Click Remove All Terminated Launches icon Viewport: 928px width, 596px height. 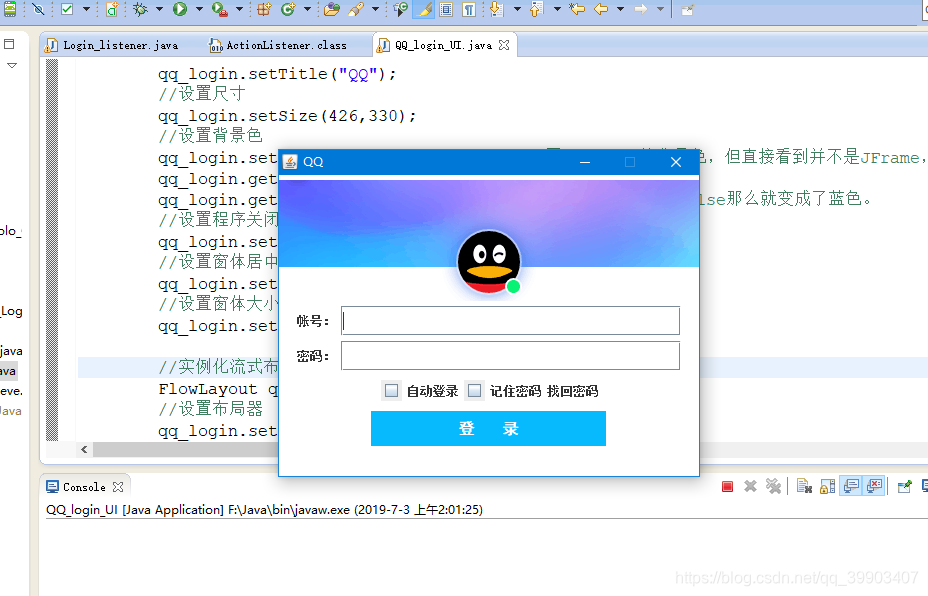click(773, 487)
